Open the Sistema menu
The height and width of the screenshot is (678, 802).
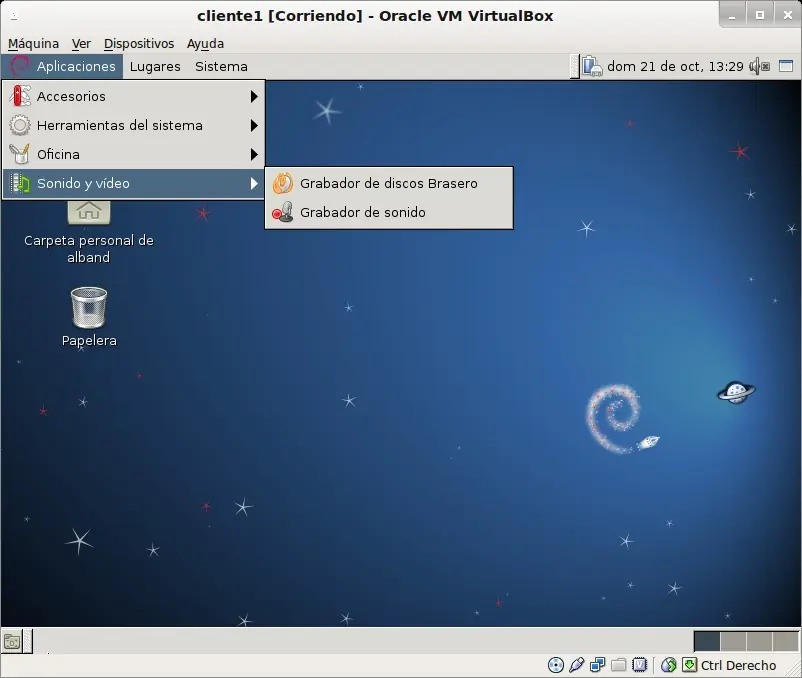pos(221,66)
